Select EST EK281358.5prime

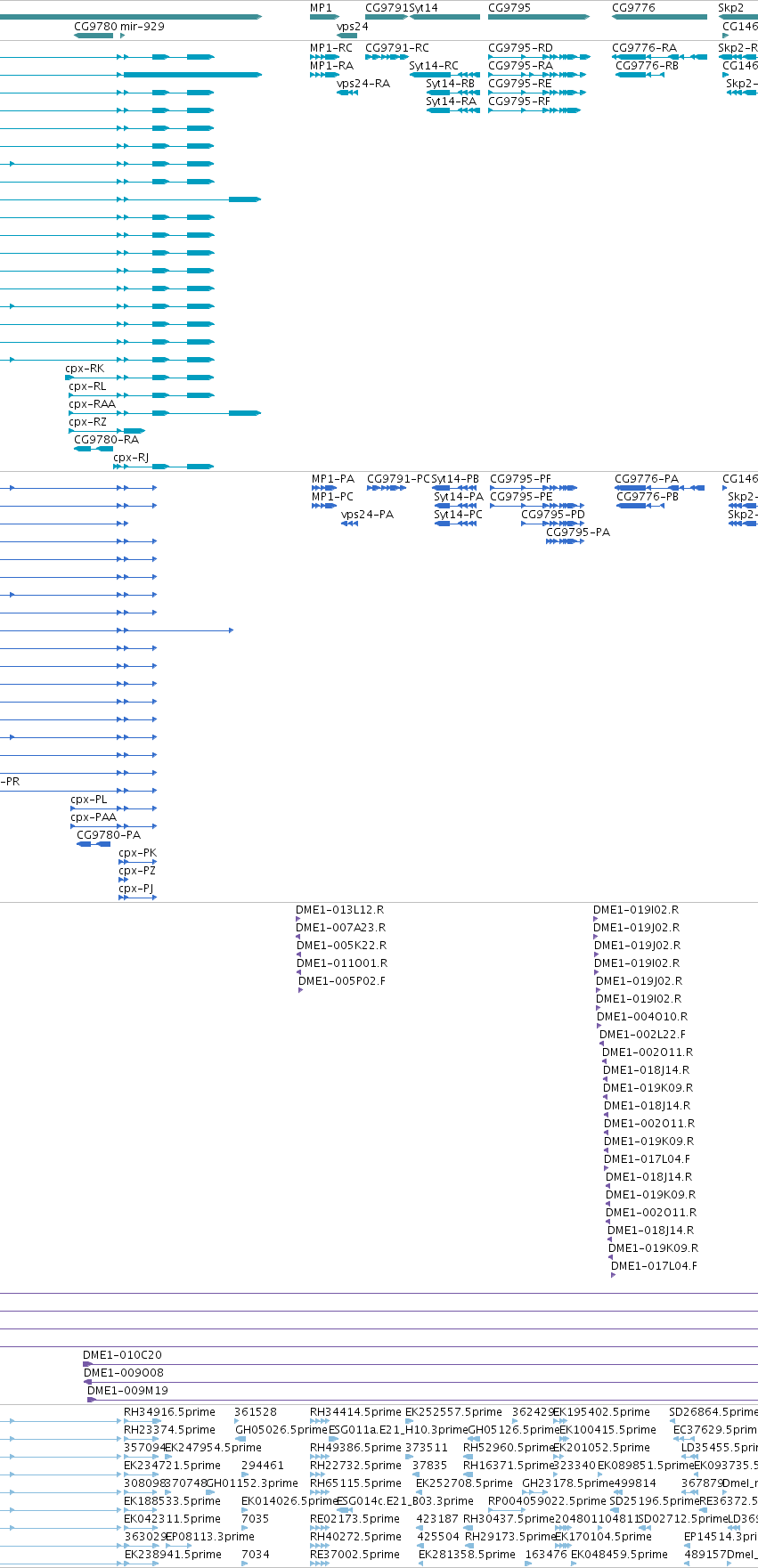click(467, 1555)
